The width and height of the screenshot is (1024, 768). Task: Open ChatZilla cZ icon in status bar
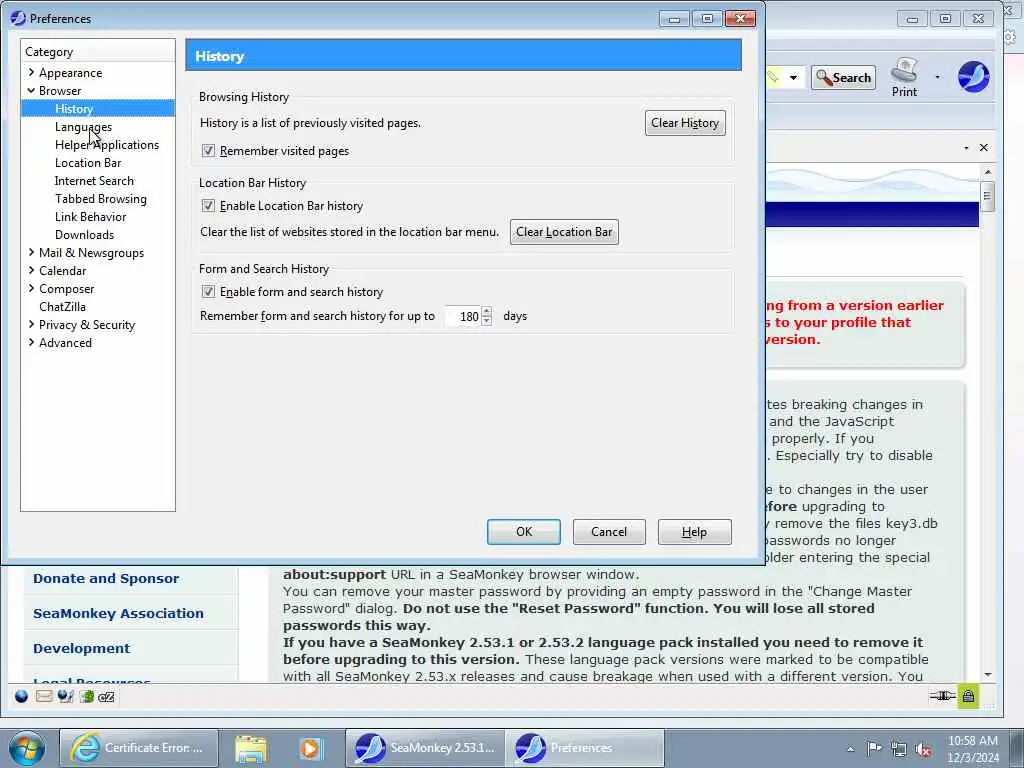106,697
